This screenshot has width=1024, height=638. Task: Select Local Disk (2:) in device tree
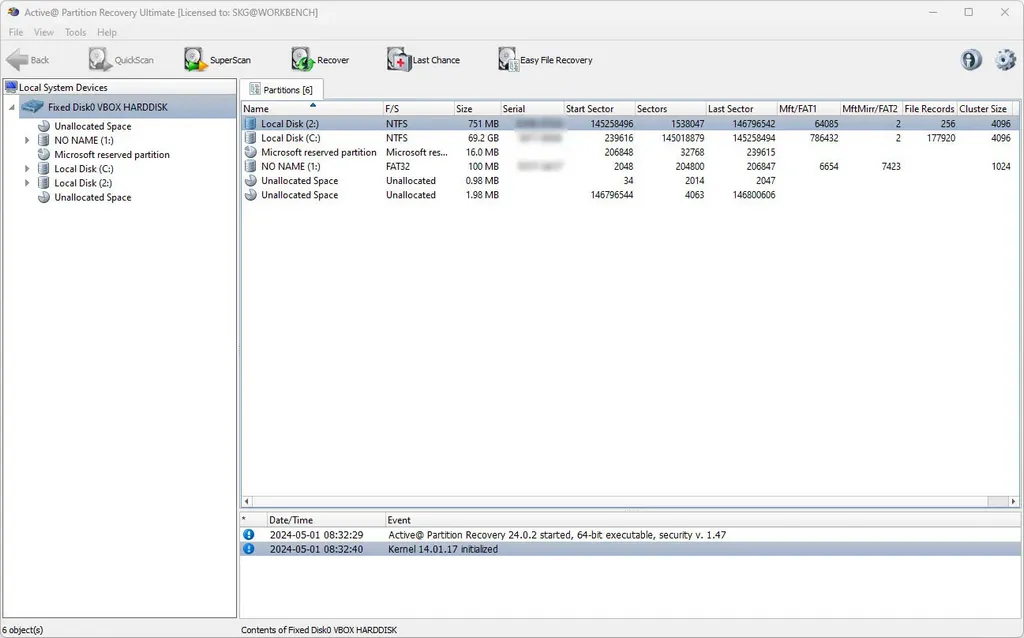point(83,183)
